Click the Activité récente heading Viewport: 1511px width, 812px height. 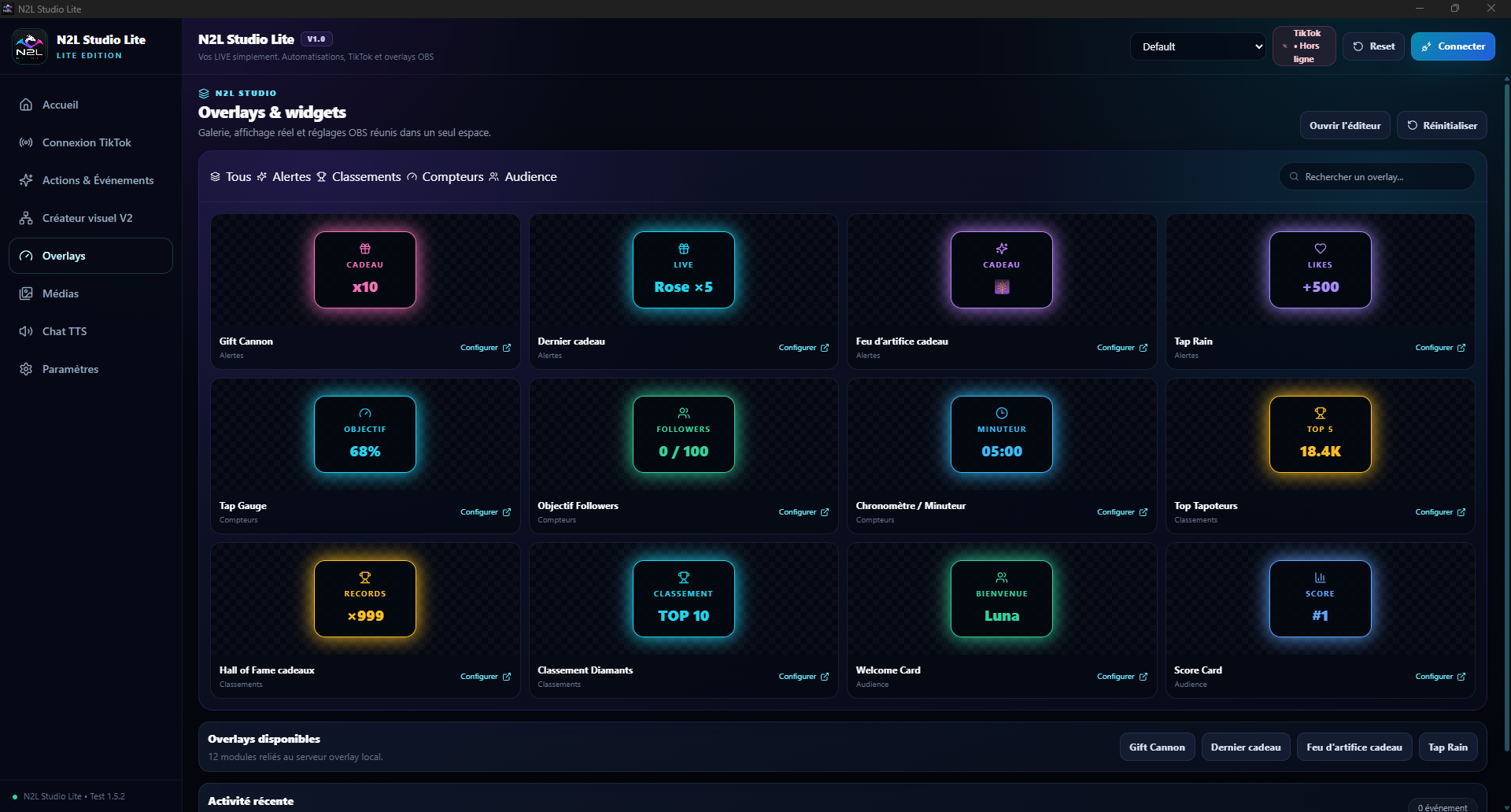pos(250,801)
